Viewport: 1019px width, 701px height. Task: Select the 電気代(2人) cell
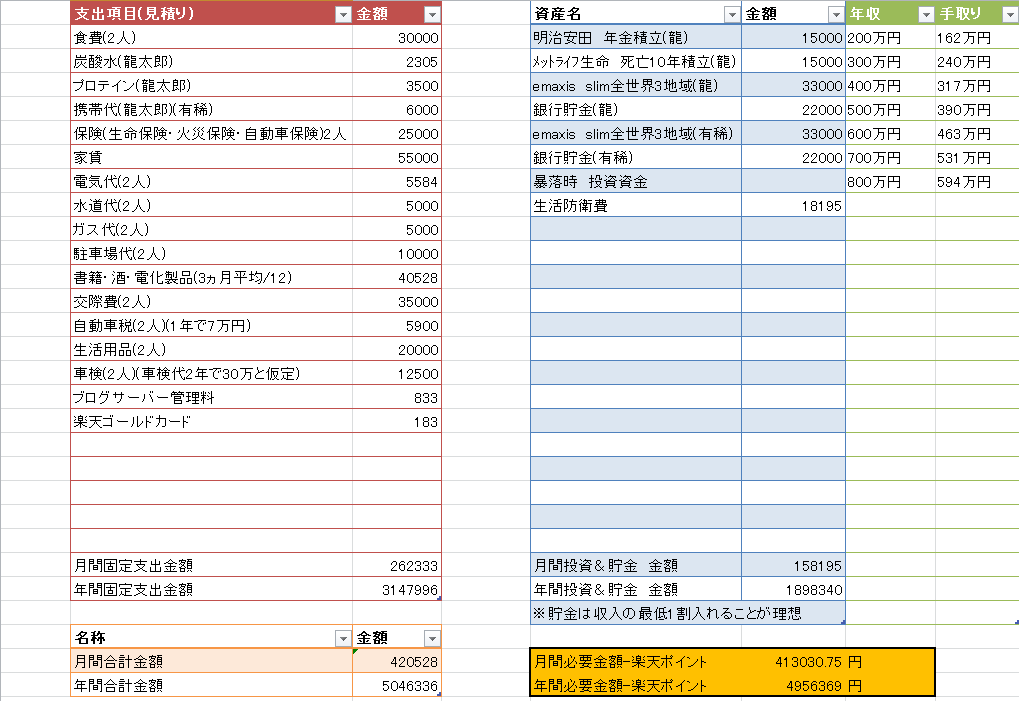click(211, 182)
